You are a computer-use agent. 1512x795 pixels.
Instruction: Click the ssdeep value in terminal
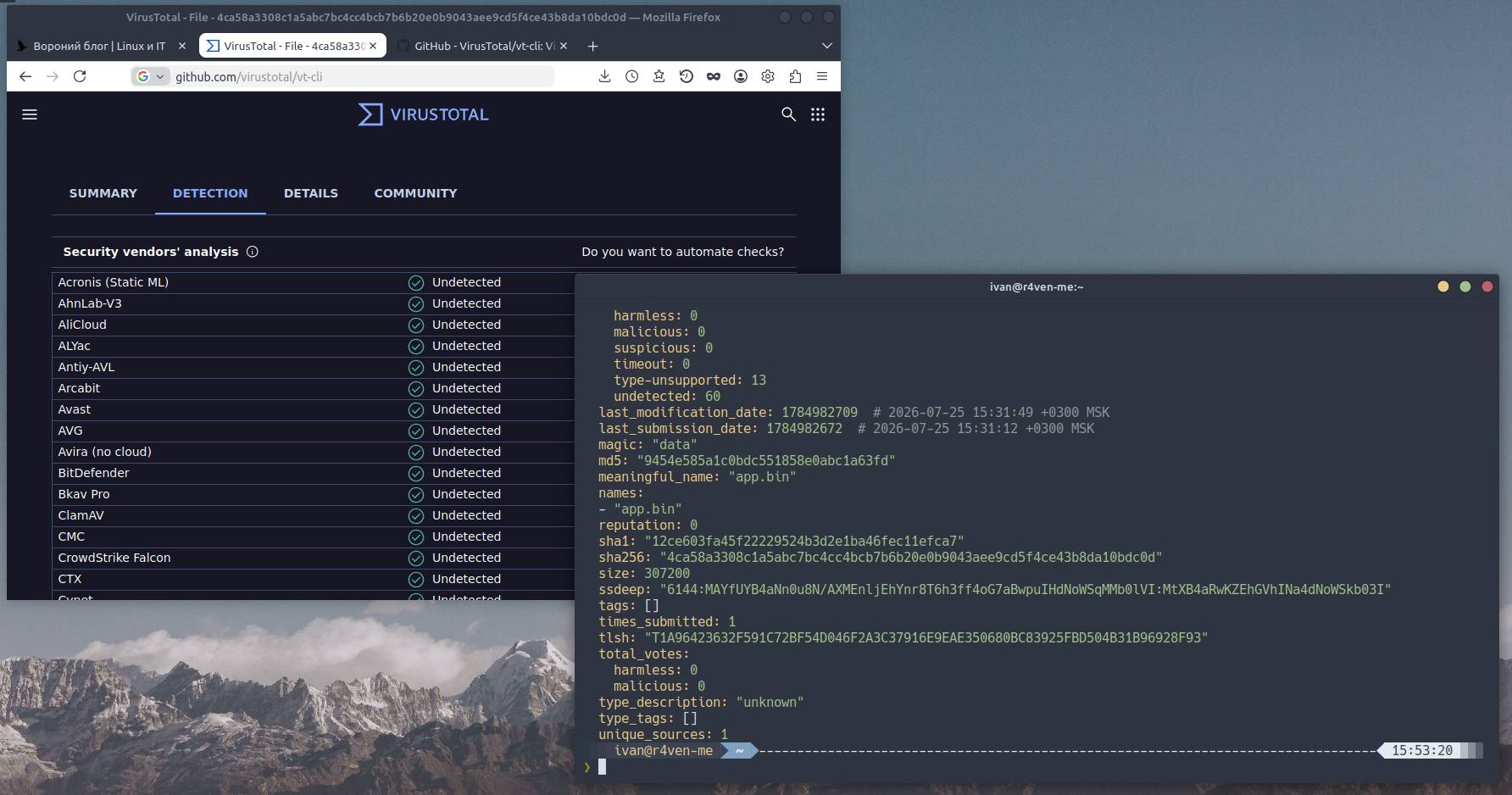pyautogui.click(x=1026, y=589)
